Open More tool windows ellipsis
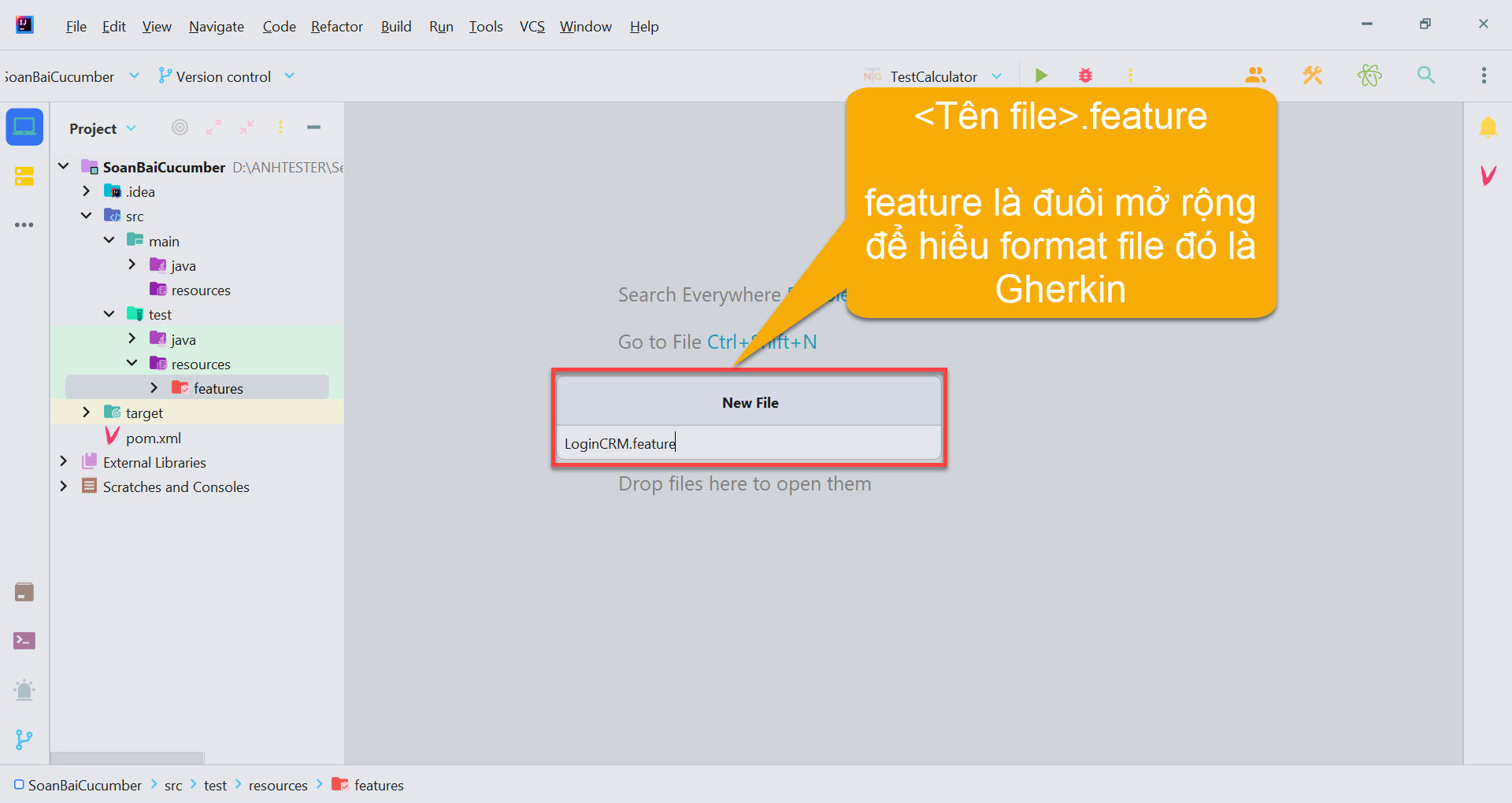The image size is (1512, 803). click(x=24, y=225)
